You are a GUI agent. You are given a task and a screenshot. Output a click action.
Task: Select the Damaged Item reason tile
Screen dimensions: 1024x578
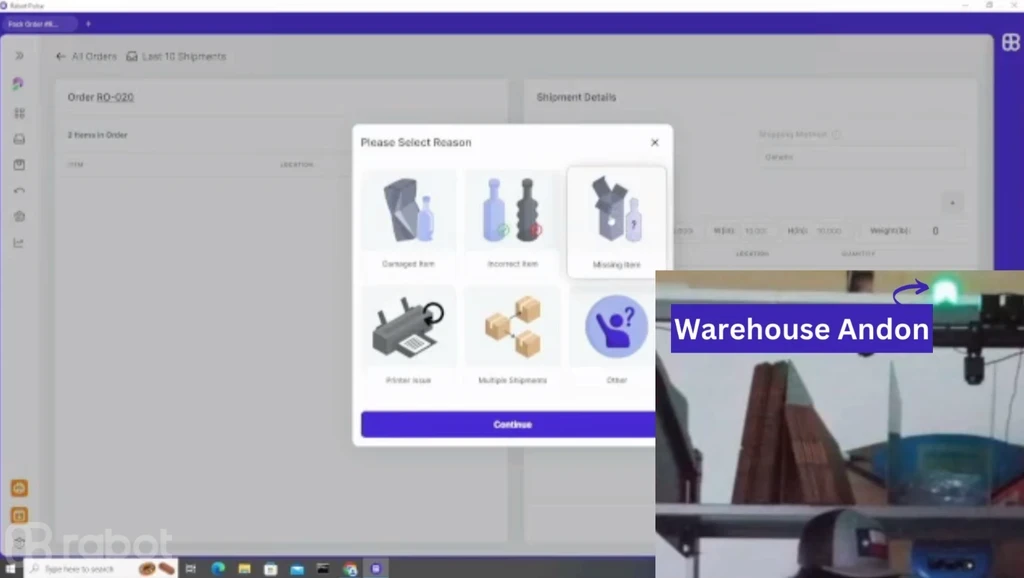coord(408,222)
